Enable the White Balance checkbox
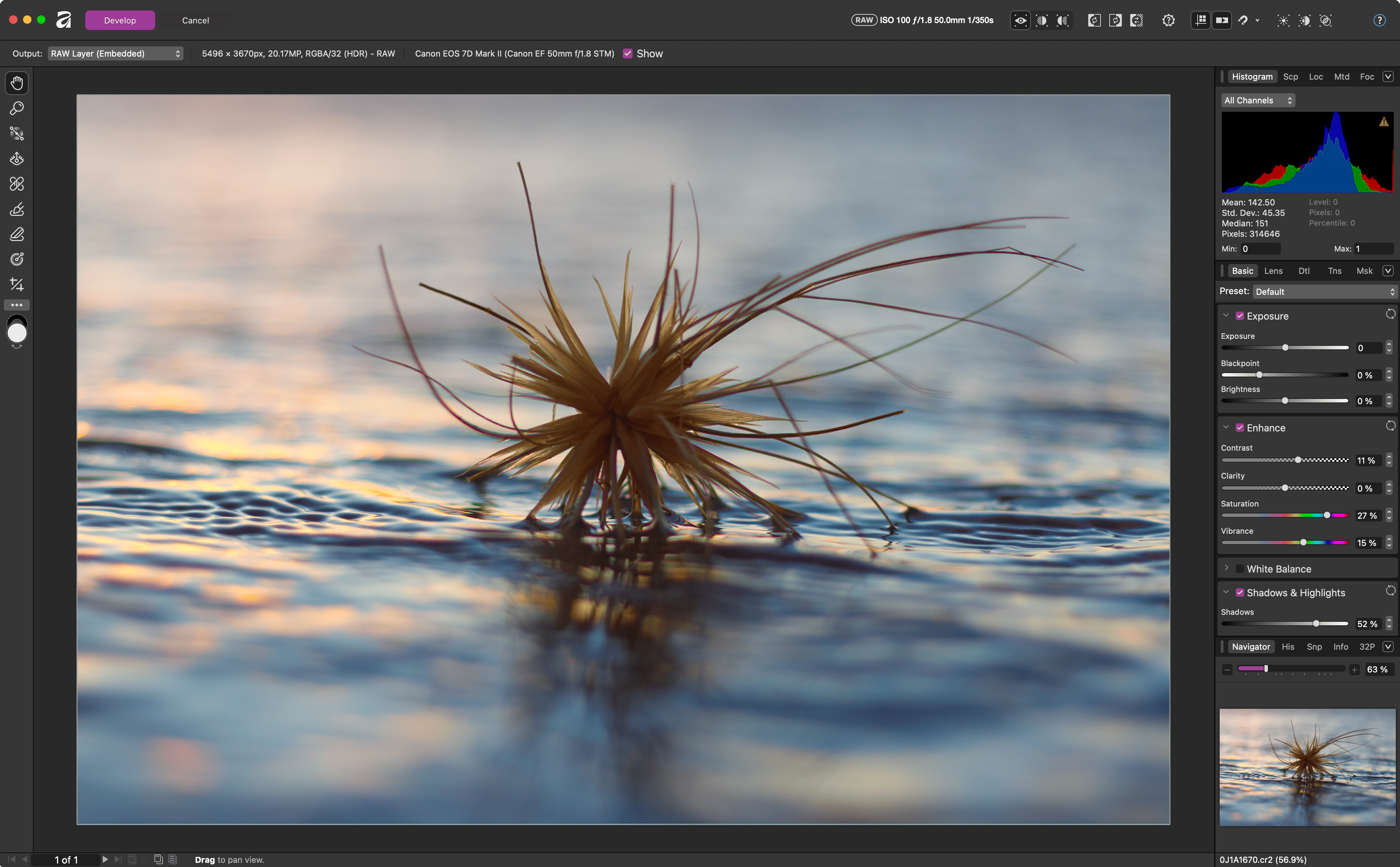Screen dimensions: 1400x867 point(1239,569)
